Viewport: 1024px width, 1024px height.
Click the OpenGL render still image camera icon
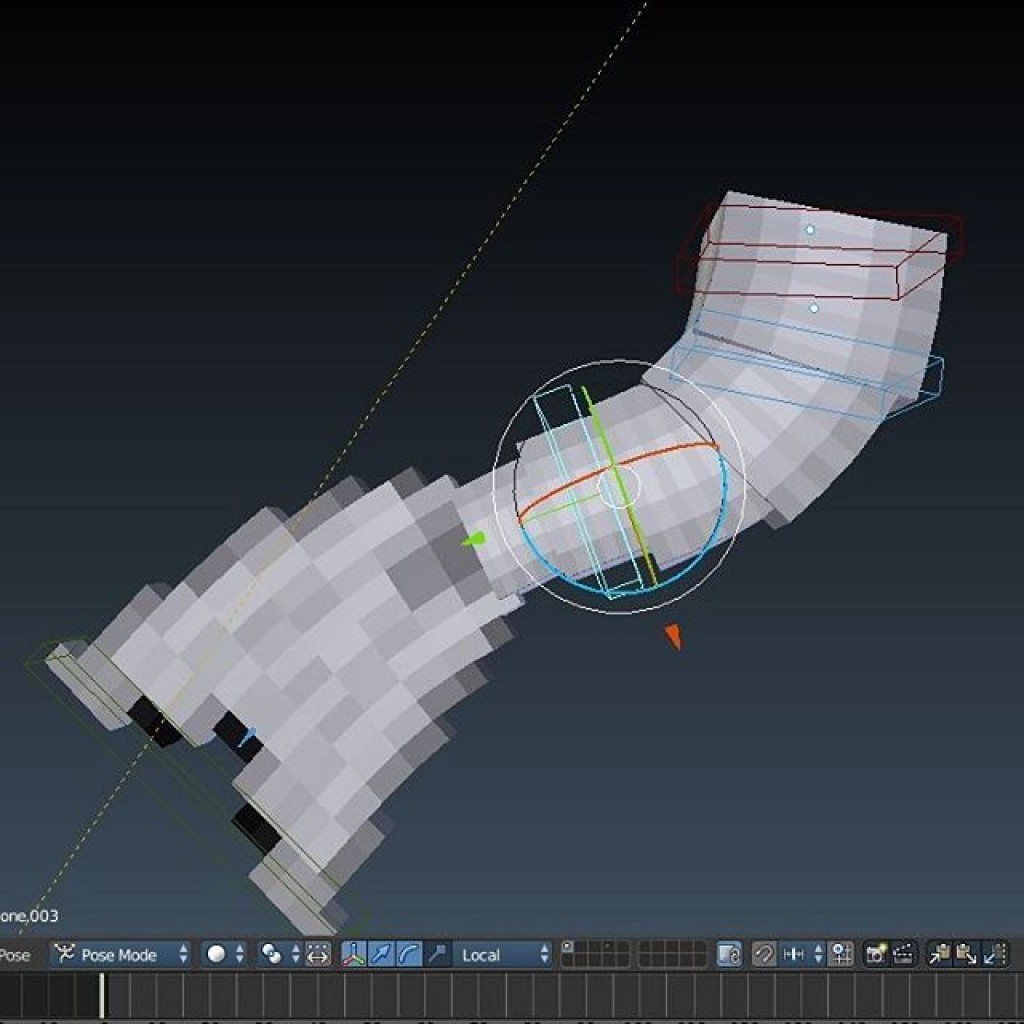click(877, 953)
